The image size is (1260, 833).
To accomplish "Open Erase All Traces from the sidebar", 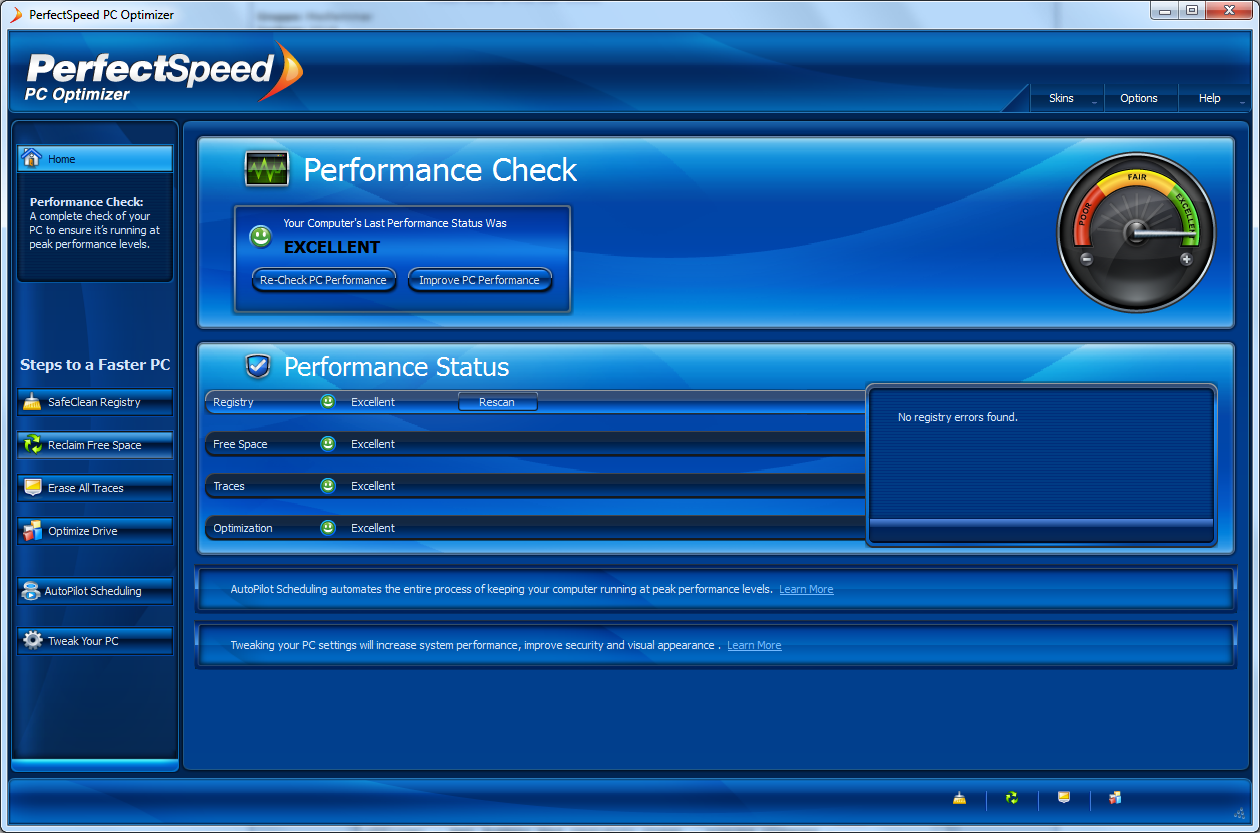I will (x=95, y=488).
